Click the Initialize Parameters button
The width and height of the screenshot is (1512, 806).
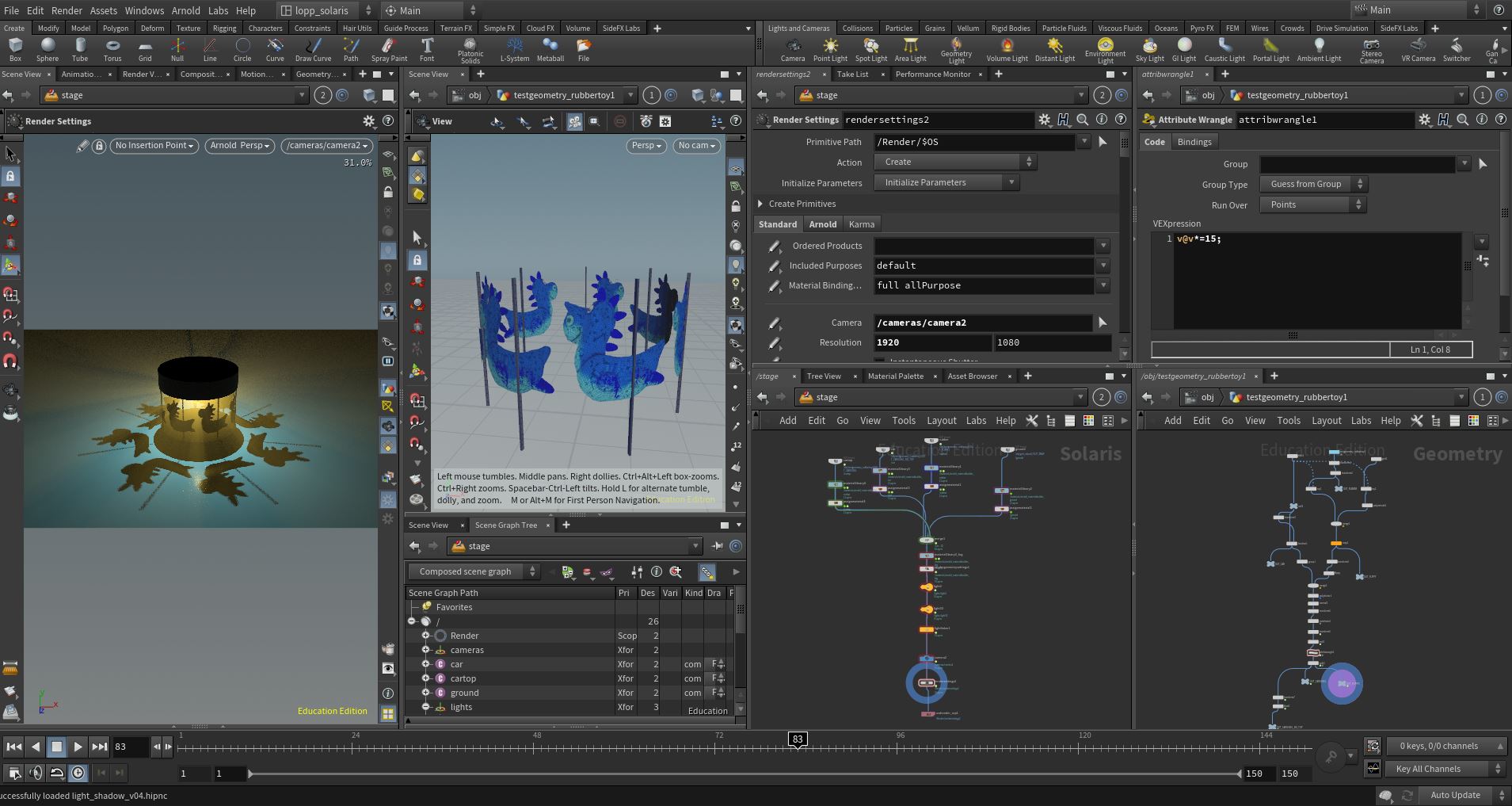[946, 182]
